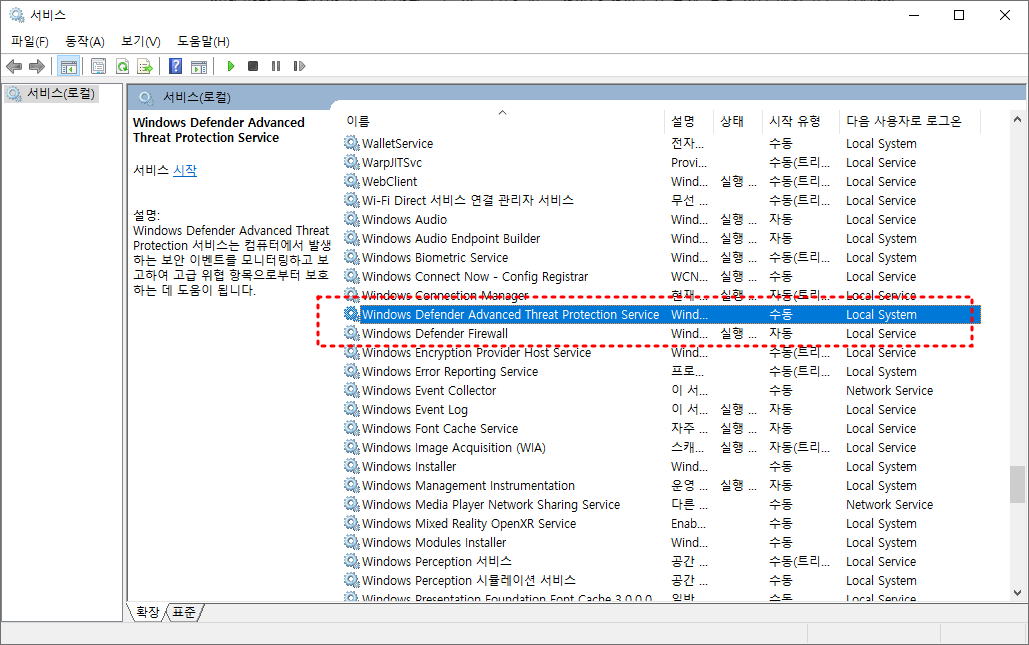The image size is (1029, 645).
Task: Select the gear icon beside Windows Installer
Action: tap(352, 467)
